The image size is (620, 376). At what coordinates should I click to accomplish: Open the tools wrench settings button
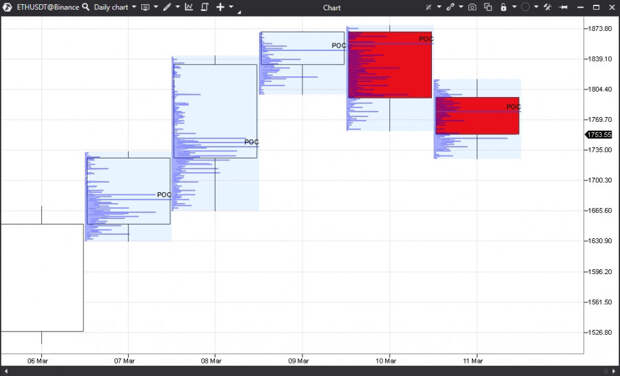[x=547, y=7]
